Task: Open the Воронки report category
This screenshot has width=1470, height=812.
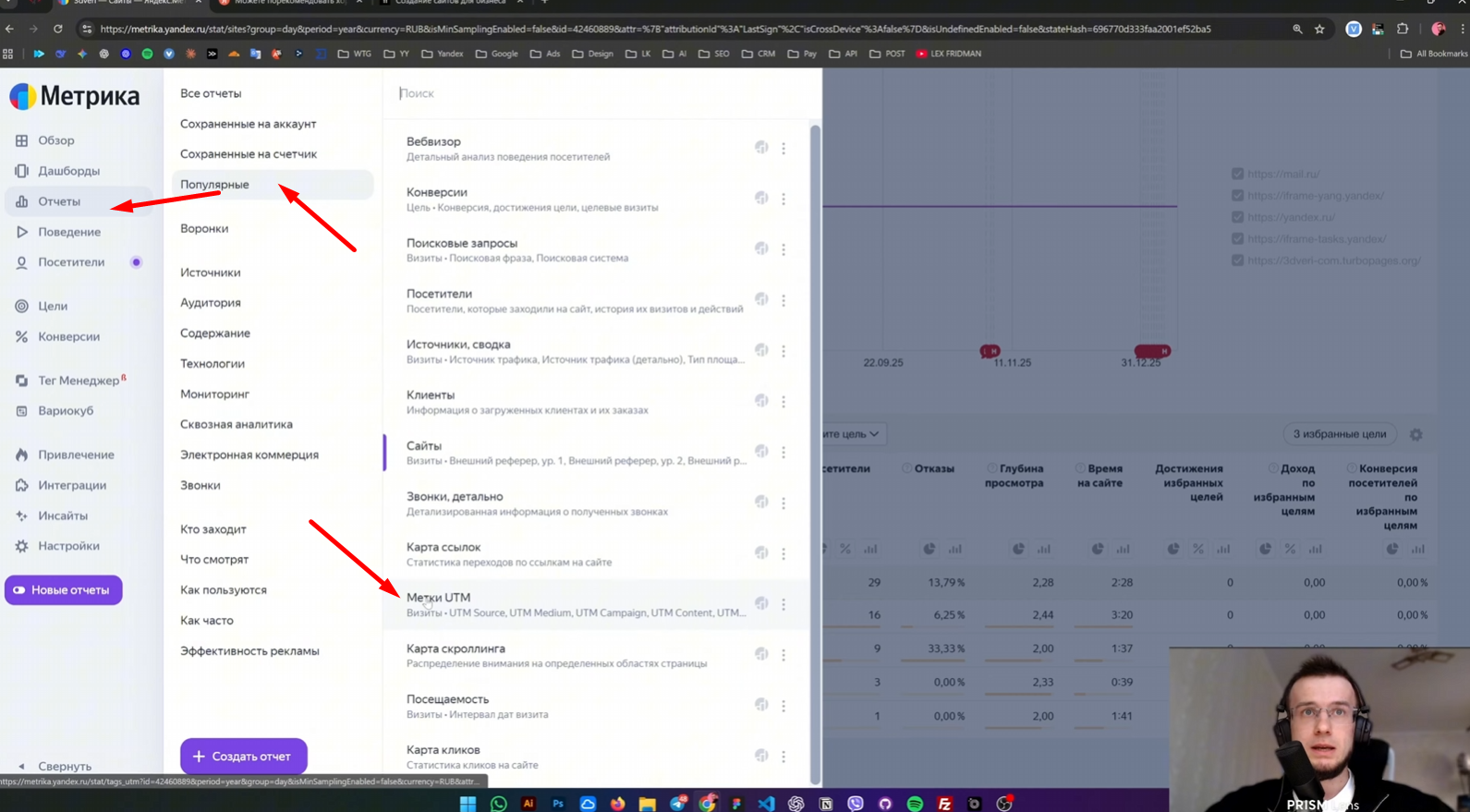Action: click(x=204, y=228)
